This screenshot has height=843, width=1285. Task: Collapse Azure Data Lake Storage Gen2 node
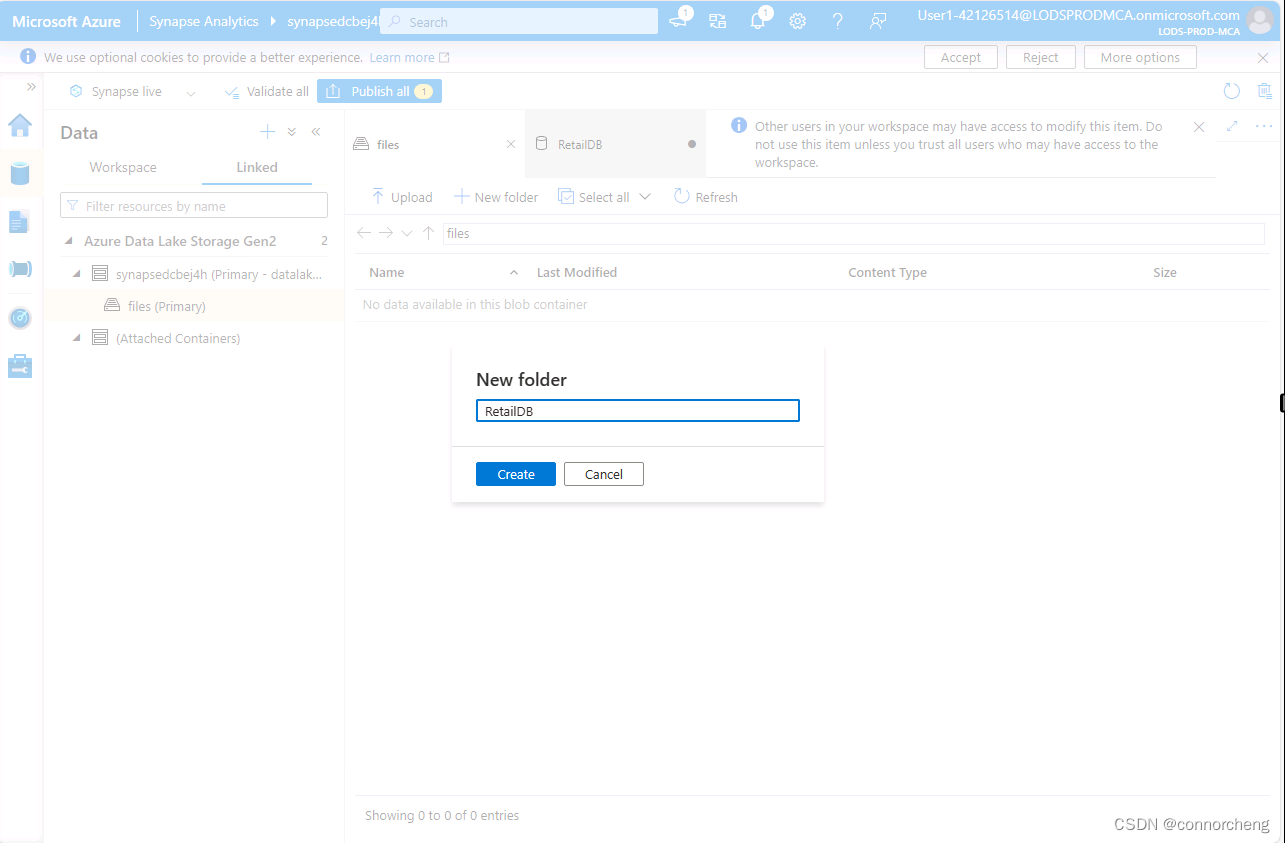click(x=69, y=241)
